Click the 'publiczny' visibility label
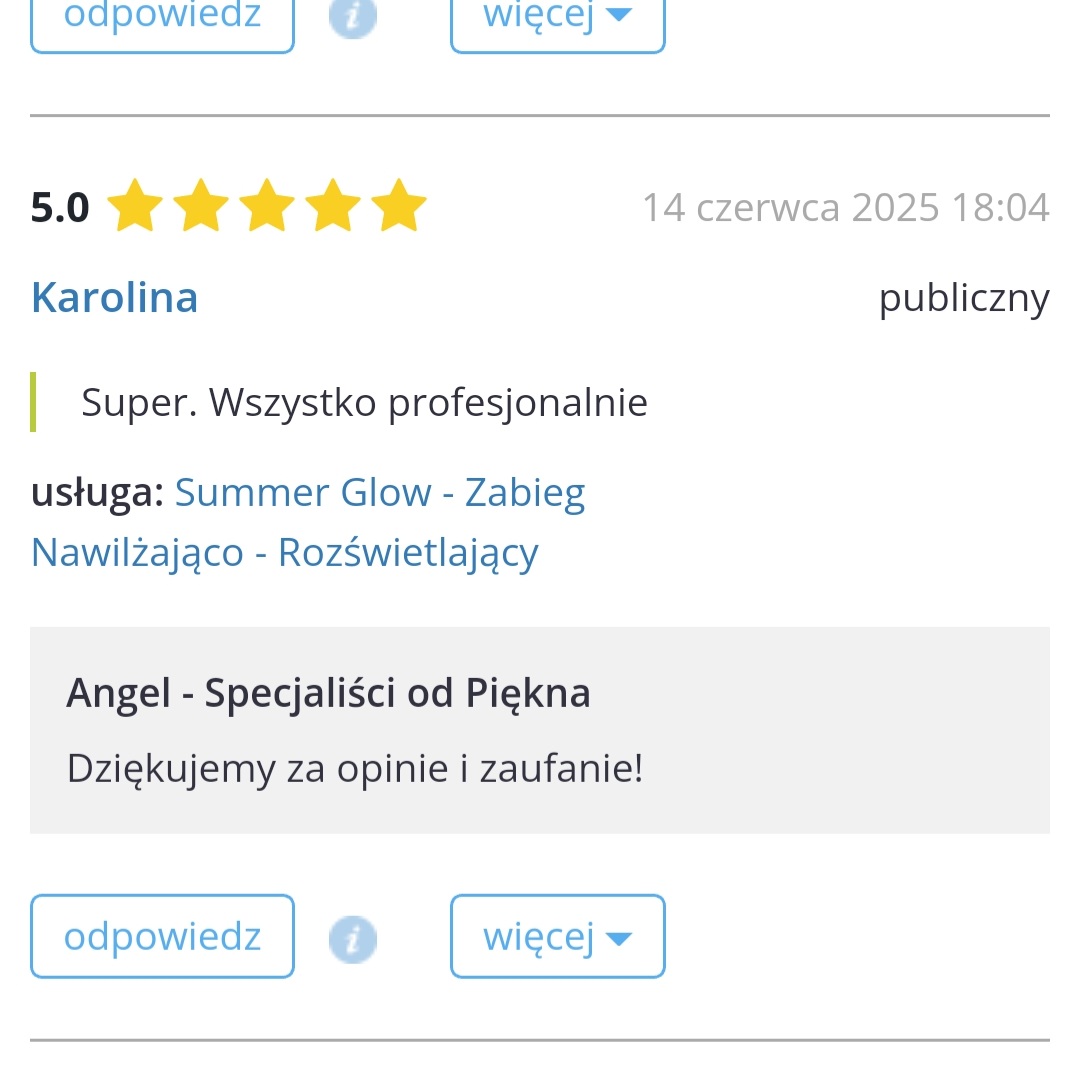1080x1079 pixels. click(964, 297)
